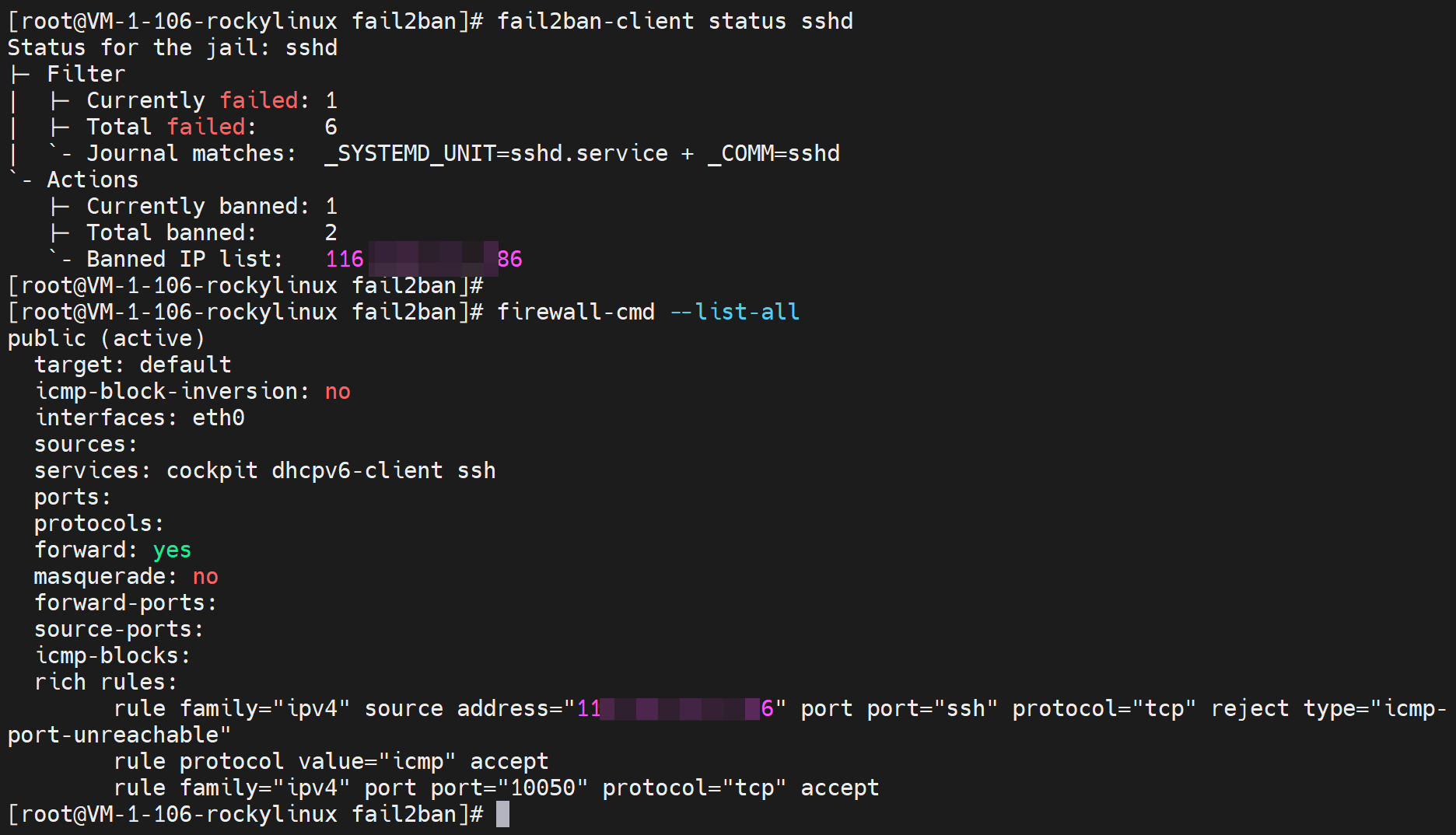Click the 'Banned IP list' label
Screen dimensions: 1456x835
click(184, 259)
